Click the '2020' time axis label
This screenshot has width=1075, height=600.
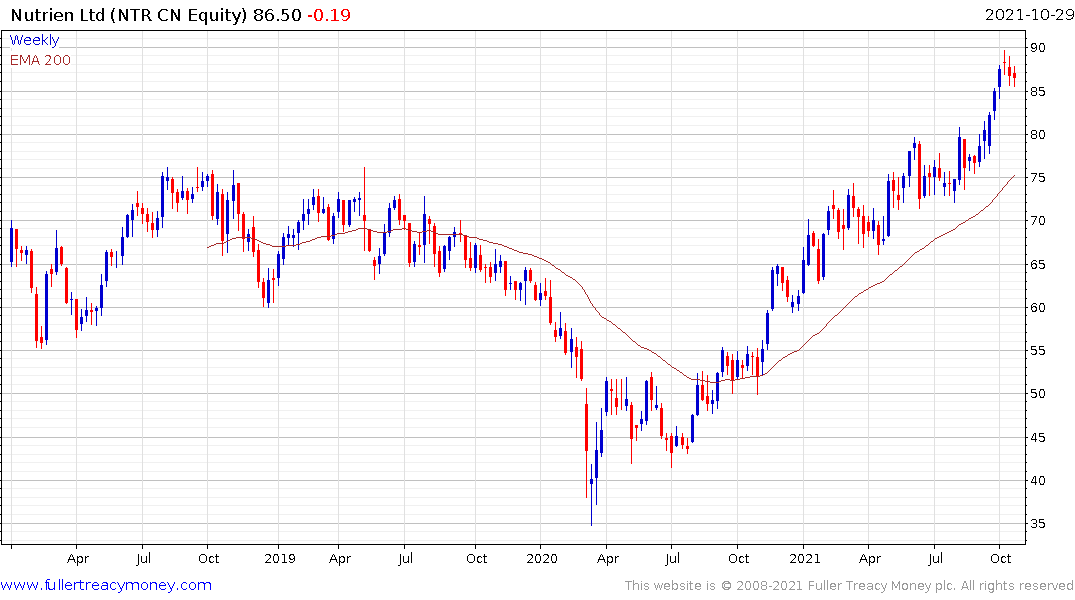click(x=542, y=558)
